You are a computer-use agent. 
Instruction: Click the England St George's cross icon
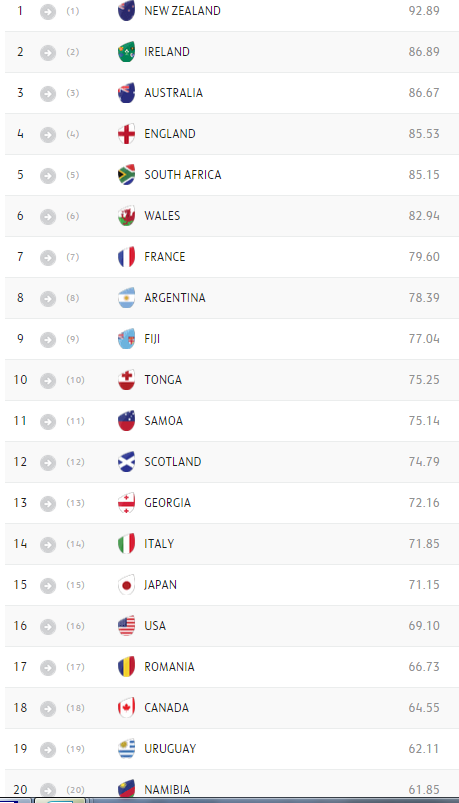[x=127, y=134]
